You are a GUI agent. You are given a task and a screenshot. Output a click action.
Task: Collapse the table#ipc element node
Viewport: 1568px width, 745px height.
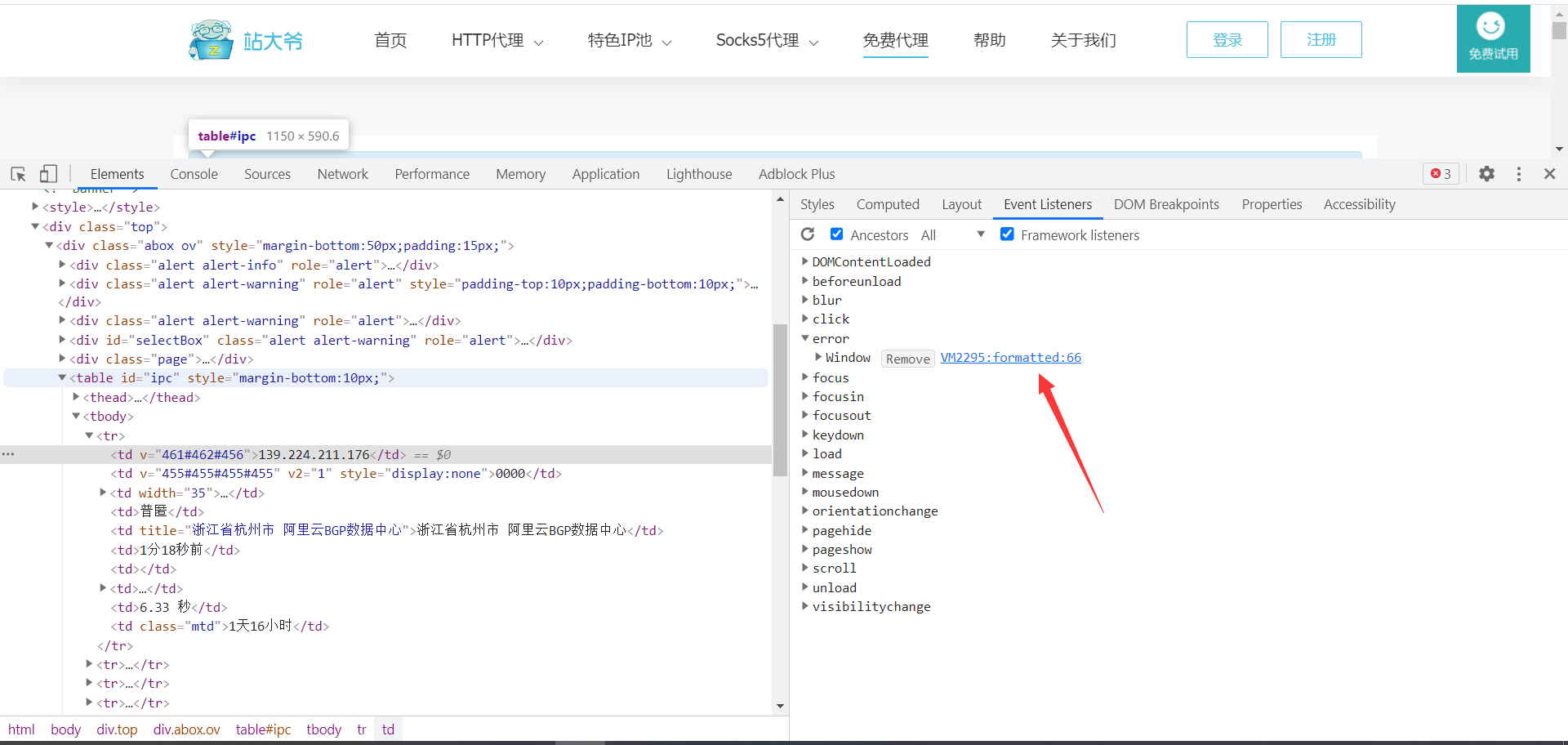point(62,377)
